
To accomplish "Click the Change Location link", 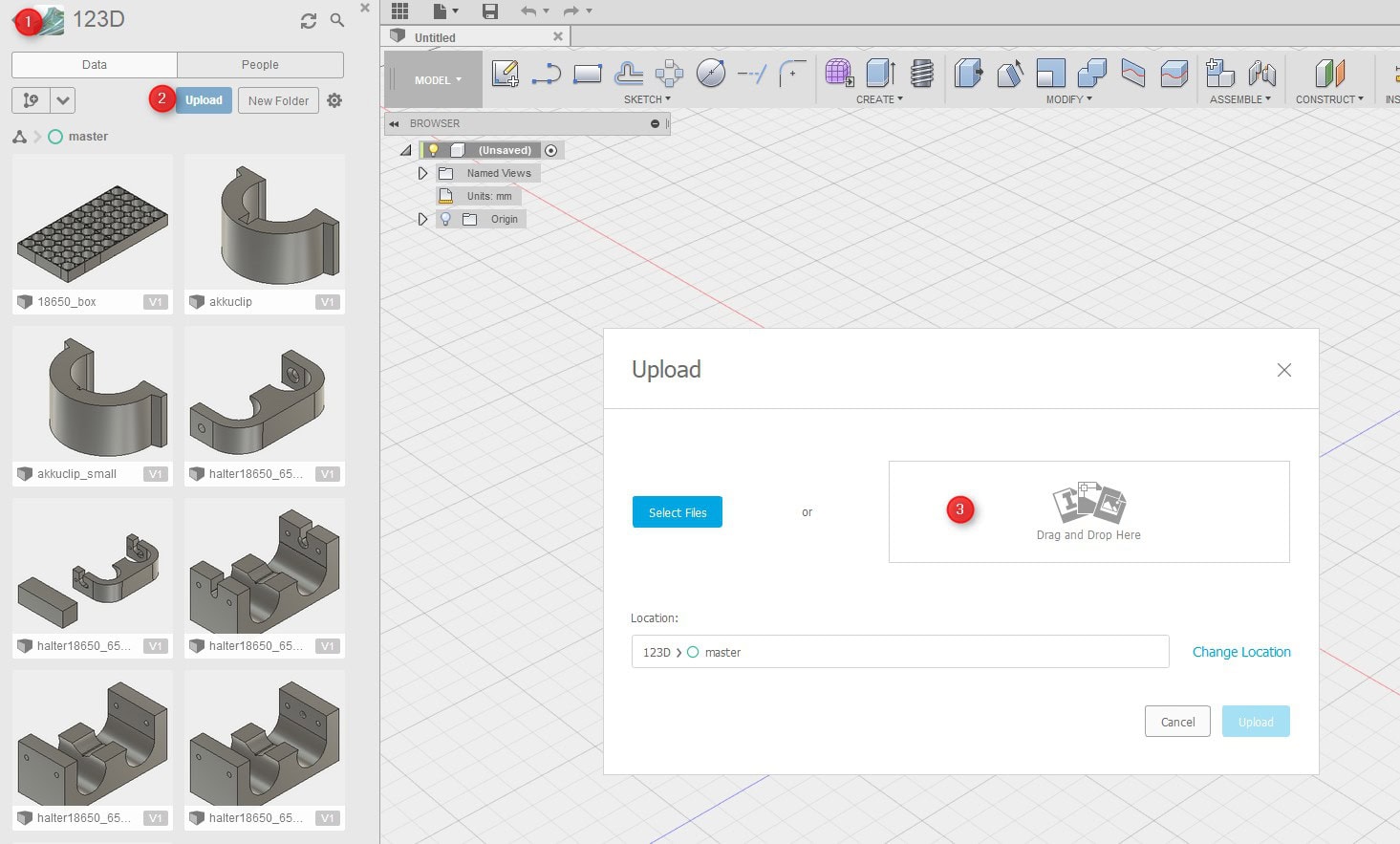I will tap(1241, 652).
